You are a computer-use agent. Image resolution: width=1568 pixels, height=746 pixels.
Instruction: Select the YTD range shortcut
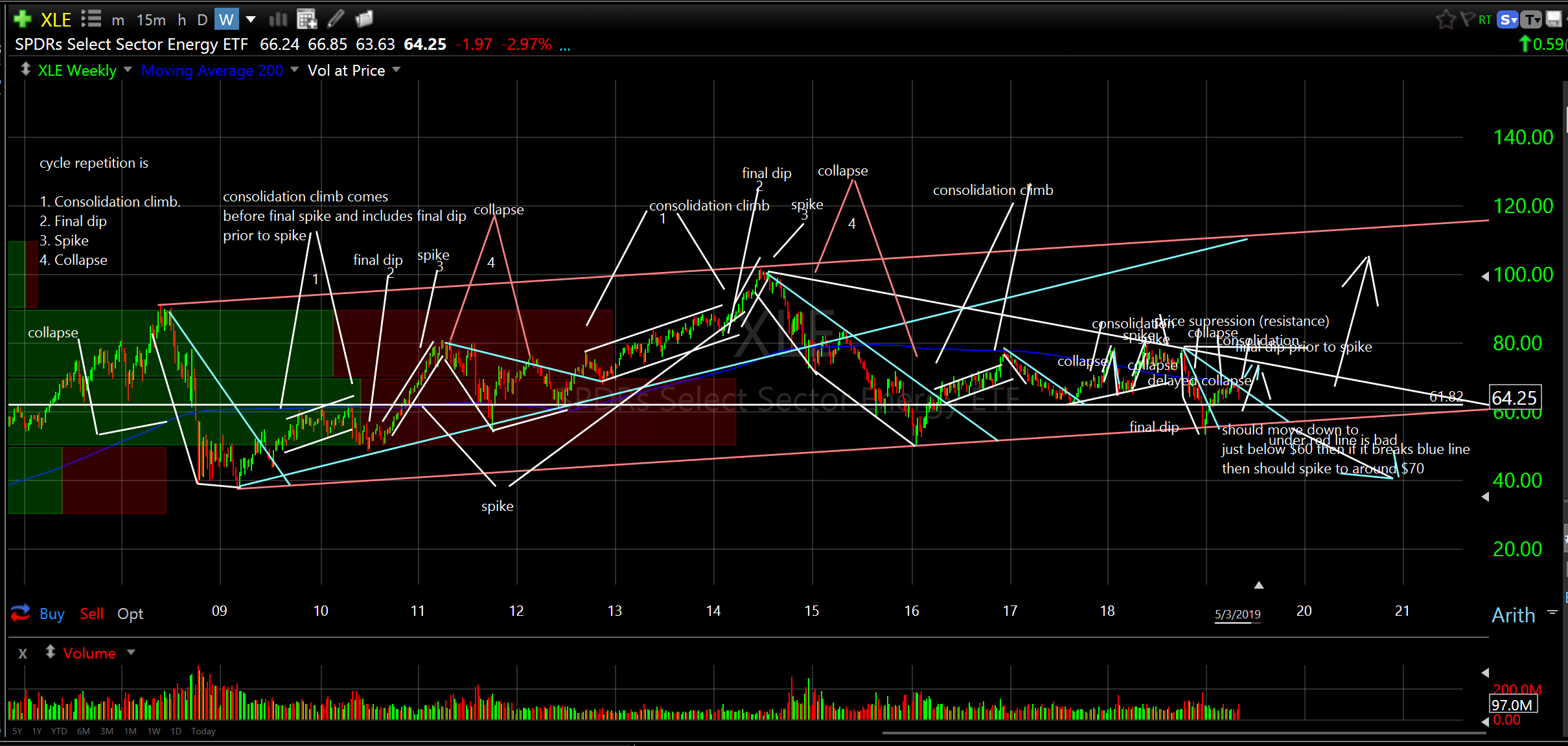pyautogui.click(x=59, y=731)
